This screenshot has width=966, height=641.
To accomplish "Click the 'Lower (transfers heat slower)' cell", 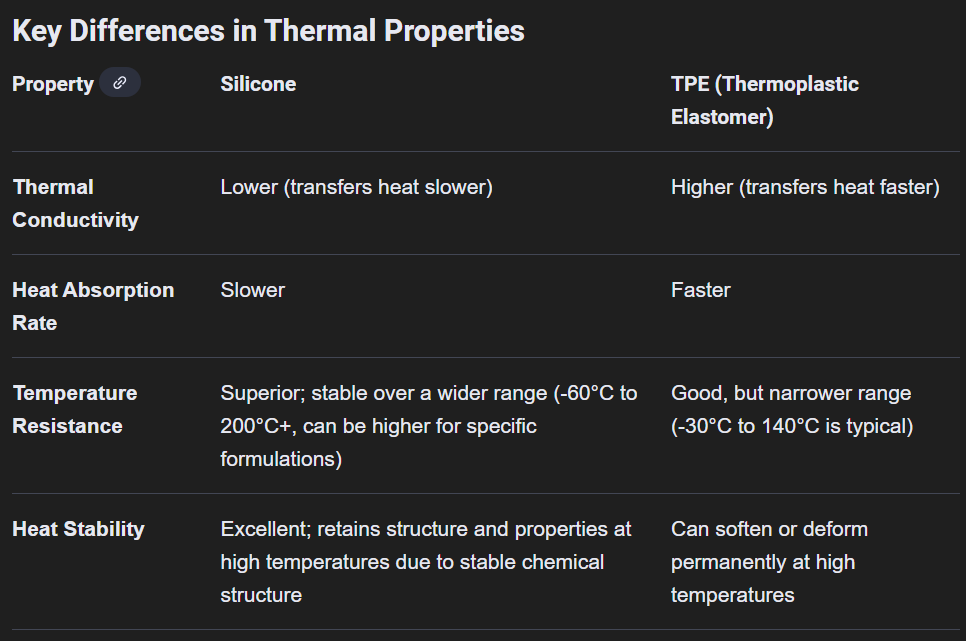I will (356, 187).
